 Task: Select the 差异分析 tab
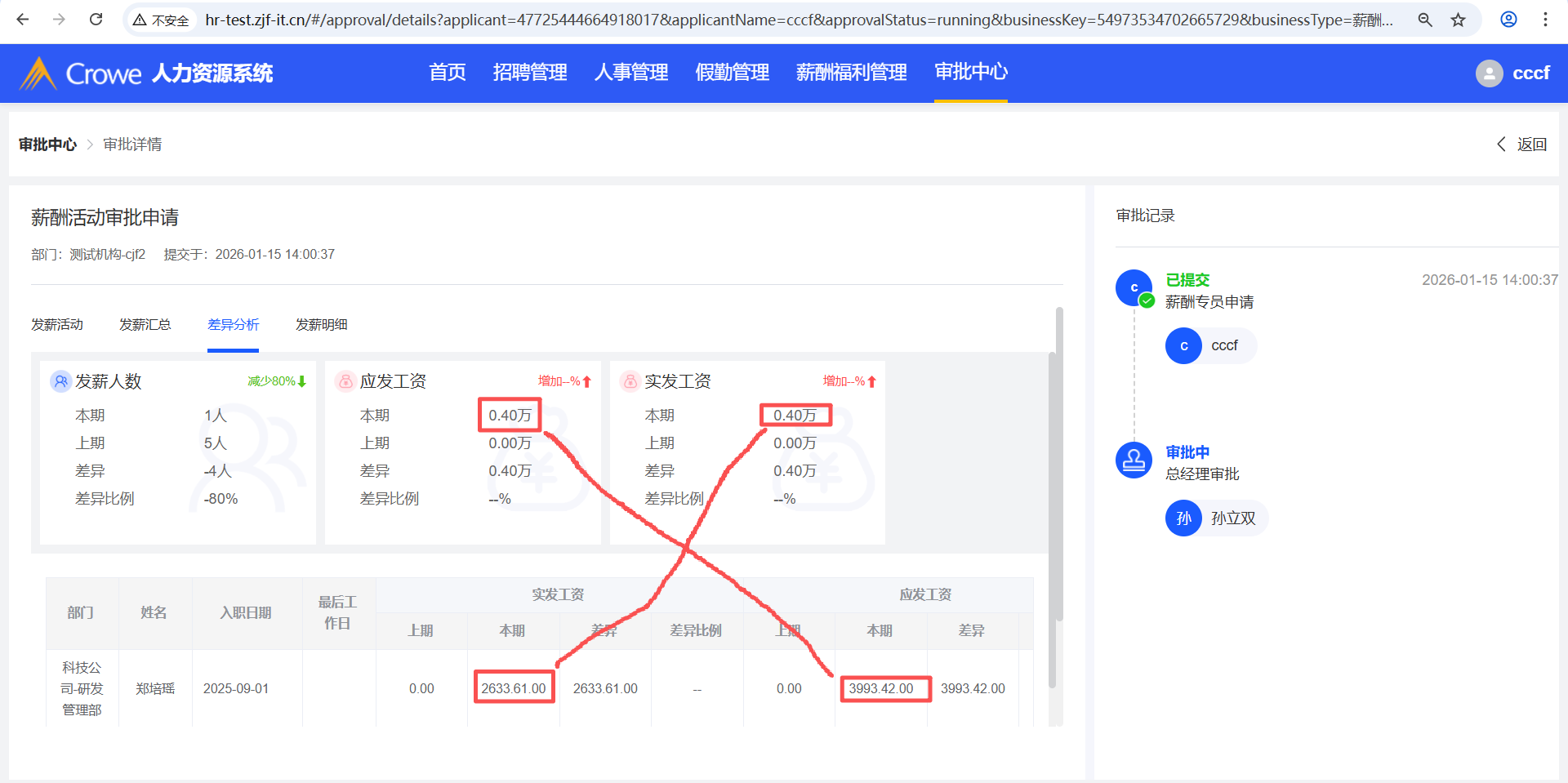(234, 325)
